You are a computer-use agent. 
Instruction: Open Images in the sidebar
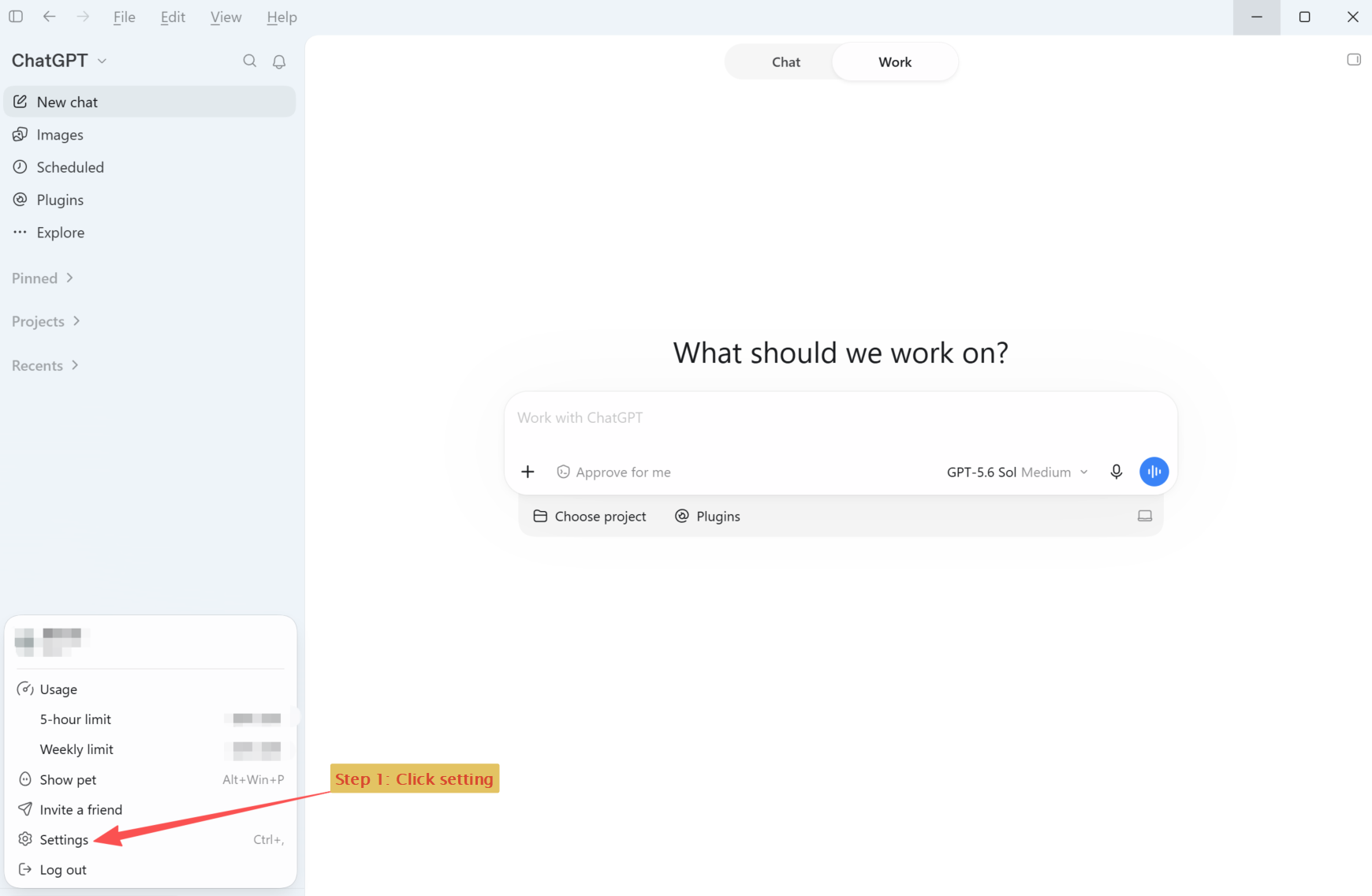(150, 135)
